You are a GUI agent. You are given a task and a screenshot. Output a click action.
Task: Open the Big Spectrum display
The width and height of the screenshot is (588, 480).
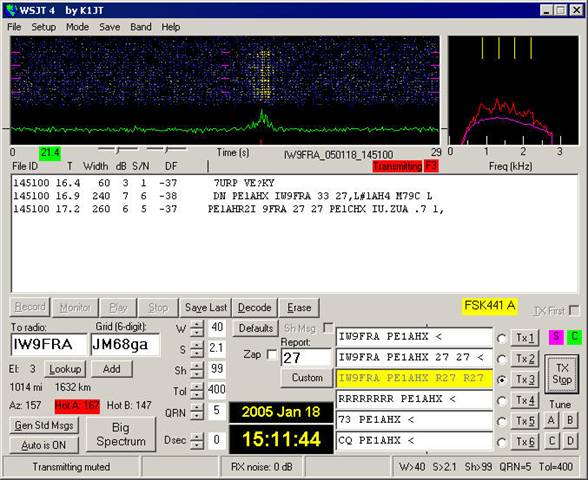[x=121, y=434]
